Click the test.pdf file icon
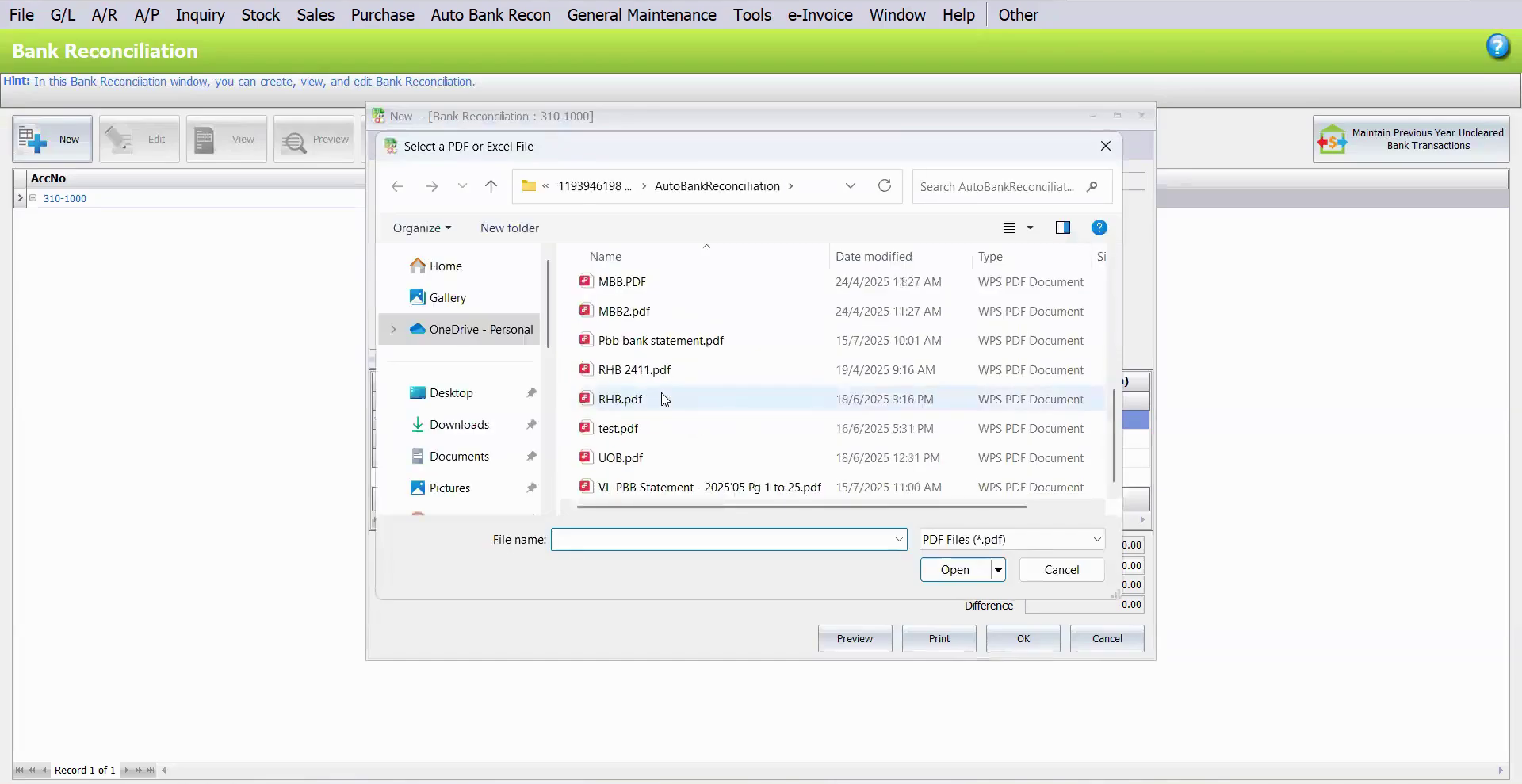Screen dimensions: 1522x784 click(x=585, y=427)
